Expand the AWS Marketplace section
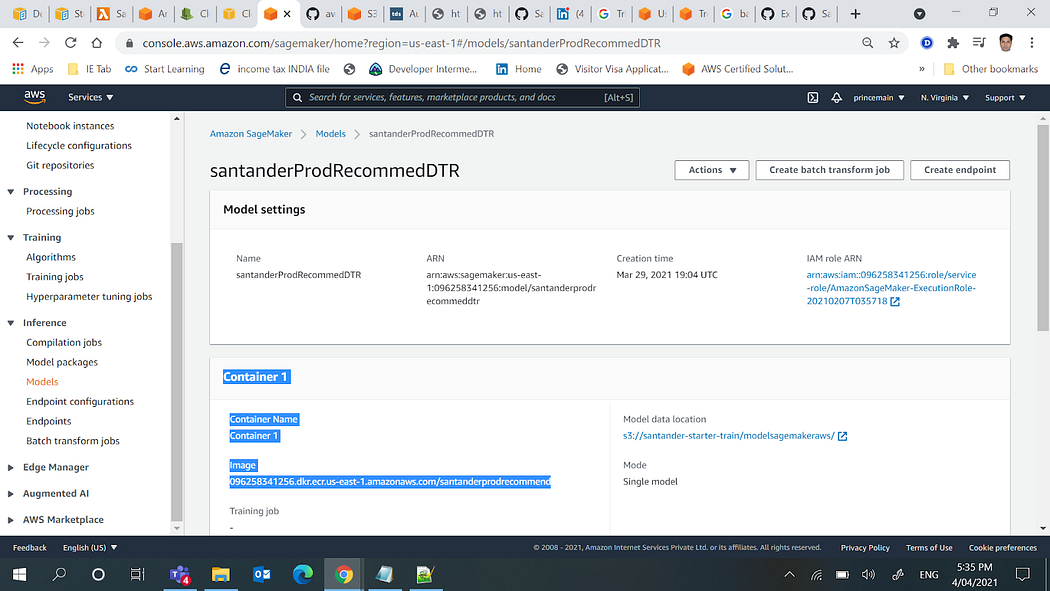 pyautogui.click(x=11, y=520)
